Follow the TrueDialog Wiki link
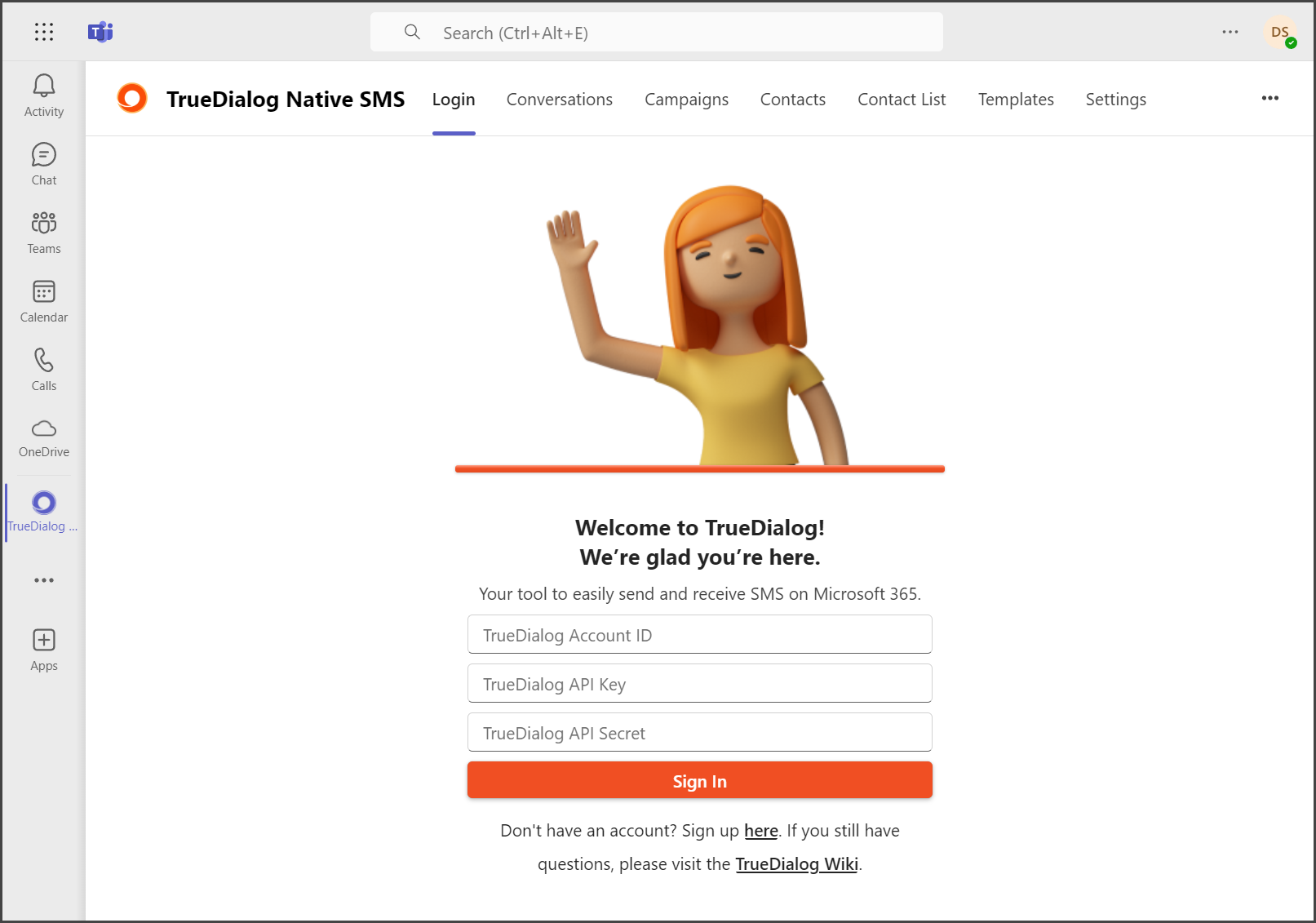Image resolution: width=1316 pixels, height=923 pixels. 796,864
